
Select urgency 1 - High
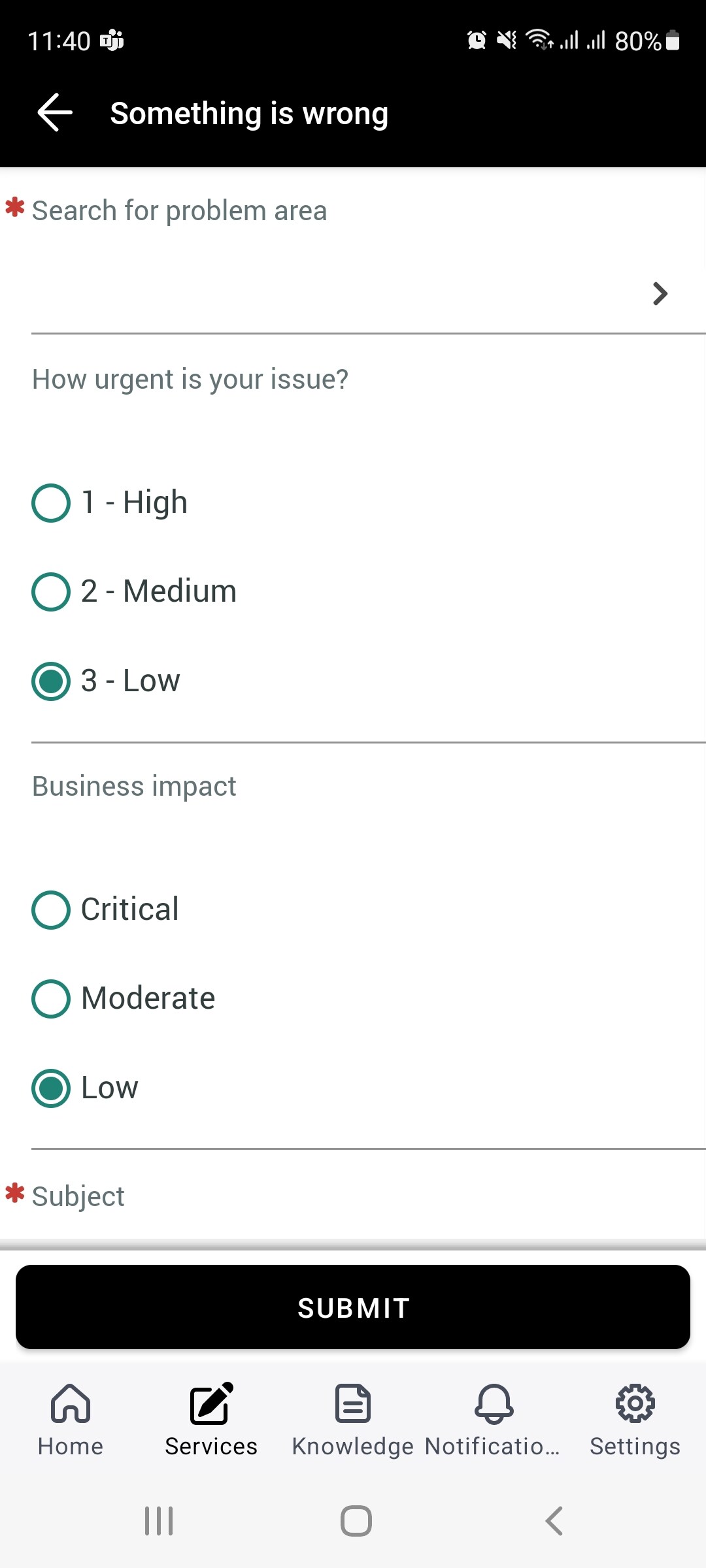[50, 502]
